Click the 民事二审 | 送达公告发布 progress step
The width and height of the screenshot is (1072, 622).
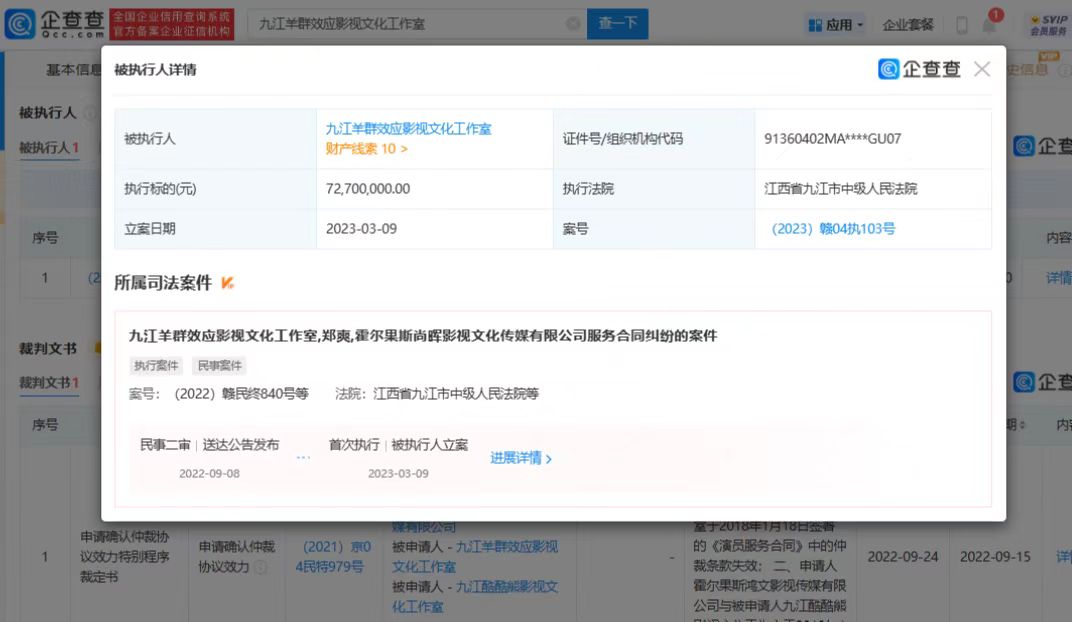point(209,457)
